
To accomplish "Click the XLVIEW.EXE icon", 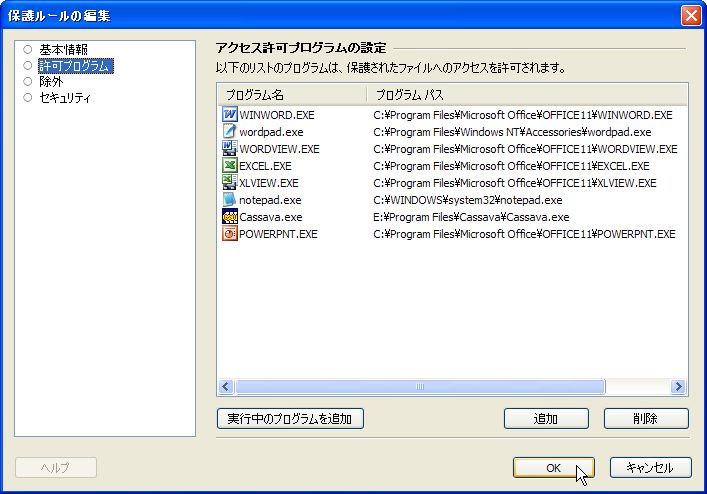I will 230,183.
